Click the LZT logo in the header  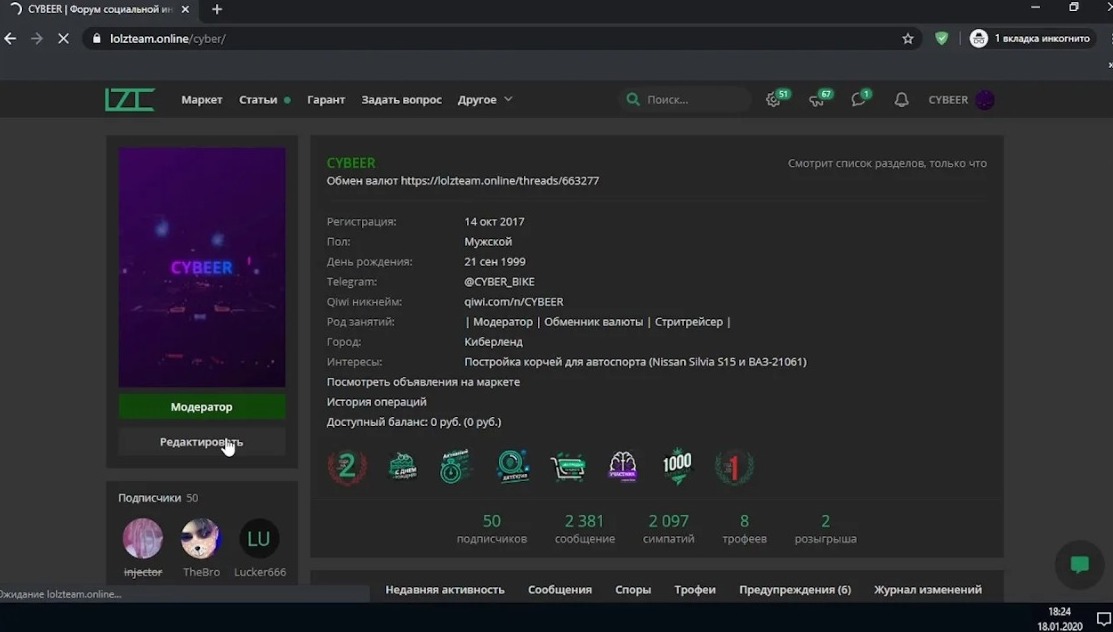tap(130, 100)
